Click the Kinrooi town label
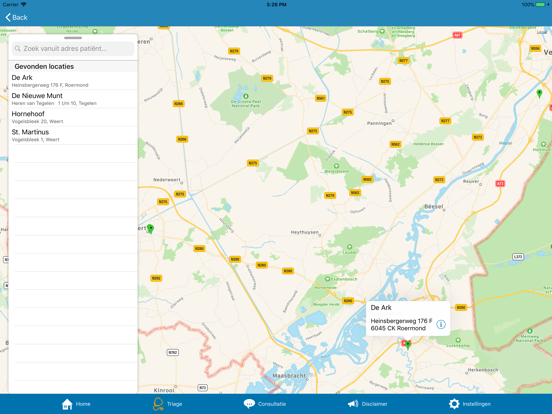The height and width of the screenshot is (414, 552). [x=164, y=390]
